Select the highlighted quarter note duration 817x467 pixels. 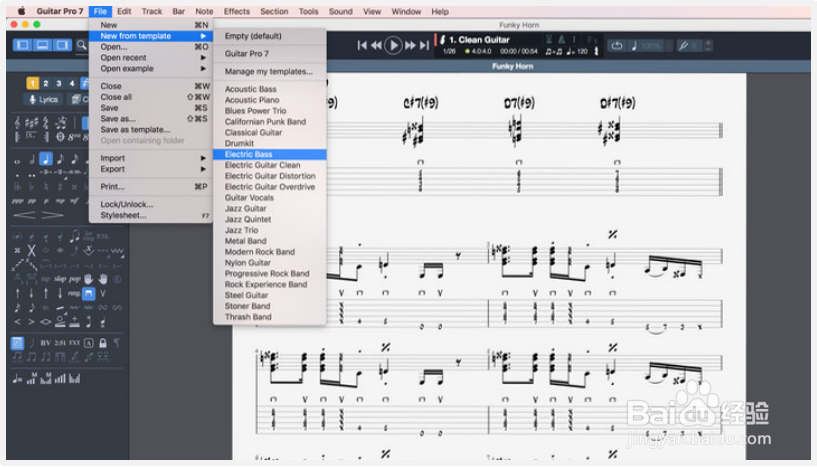point(46,159)
